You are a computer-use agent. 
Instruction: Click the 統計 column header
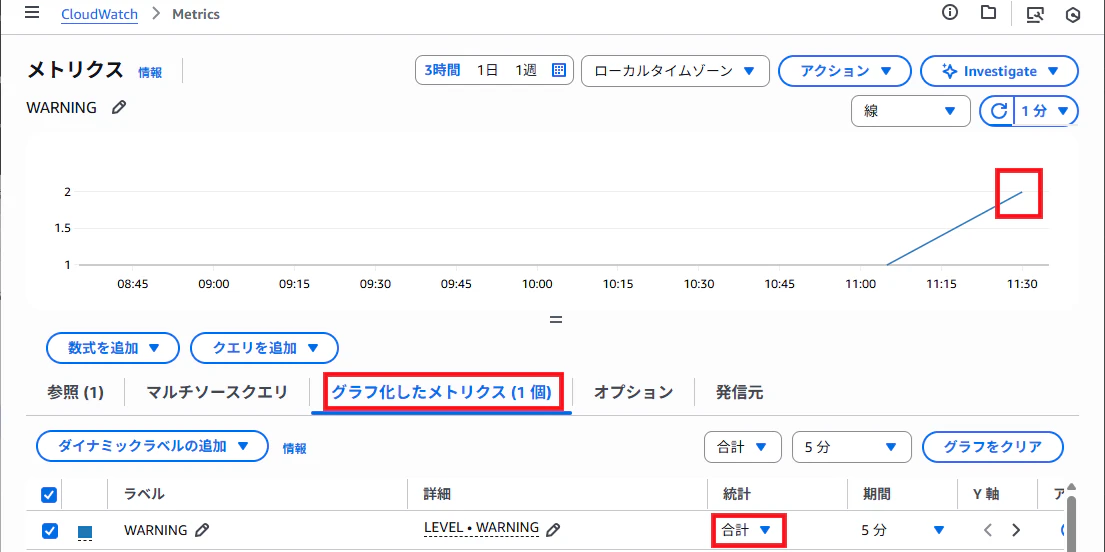coord(736,494)
